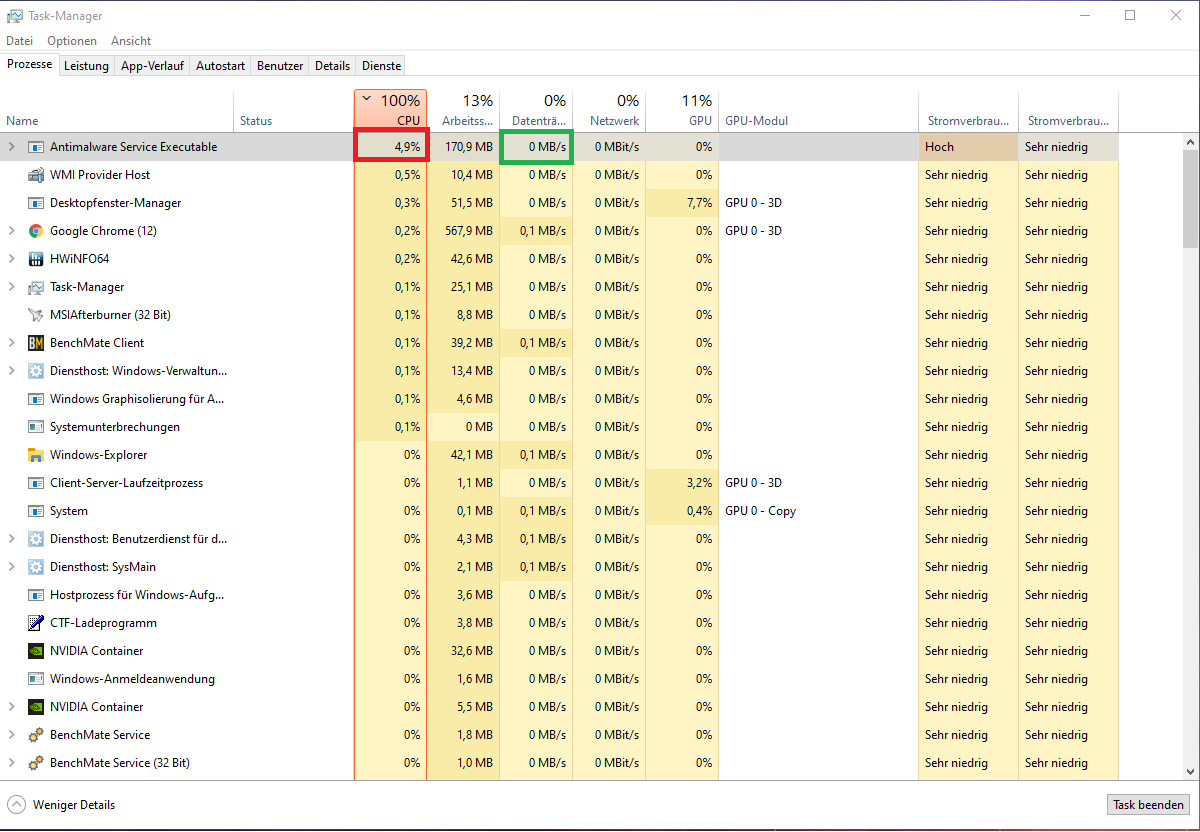Expand Diensthost: Windows-Verwaltung row
The height and width of the screenshot is (832, 1200).
[x=12, y=371]
